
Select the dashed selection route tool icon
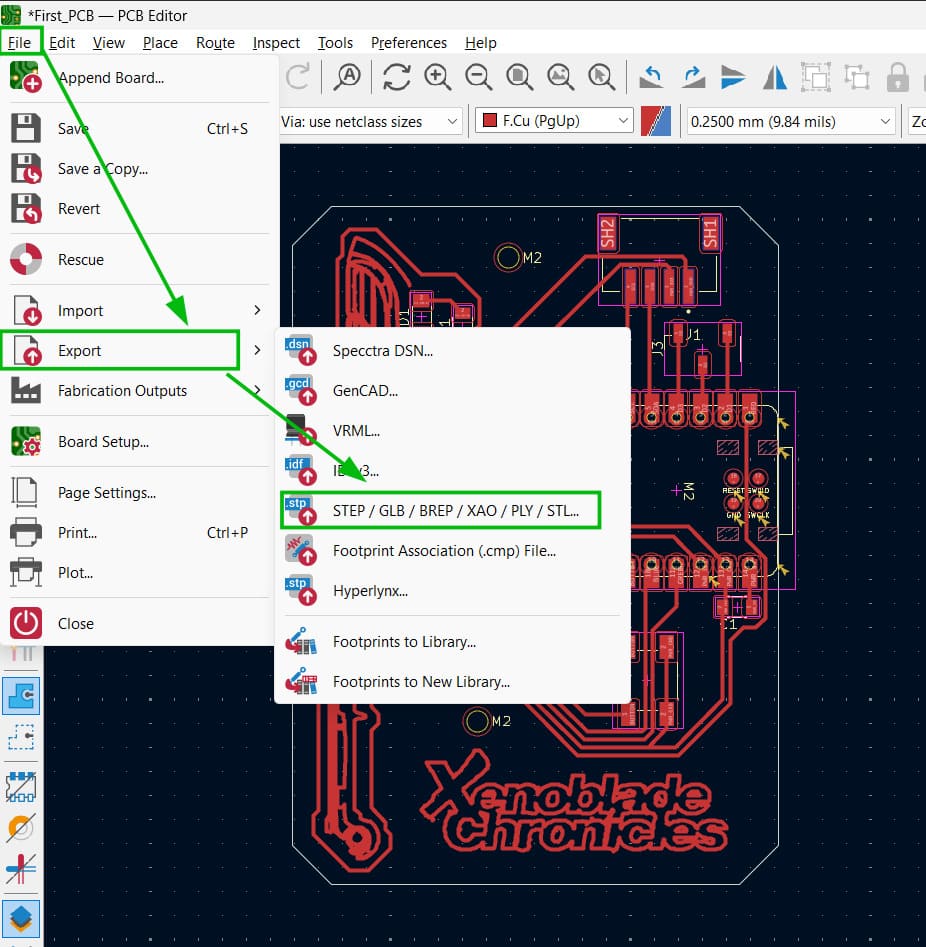point(21,737)
